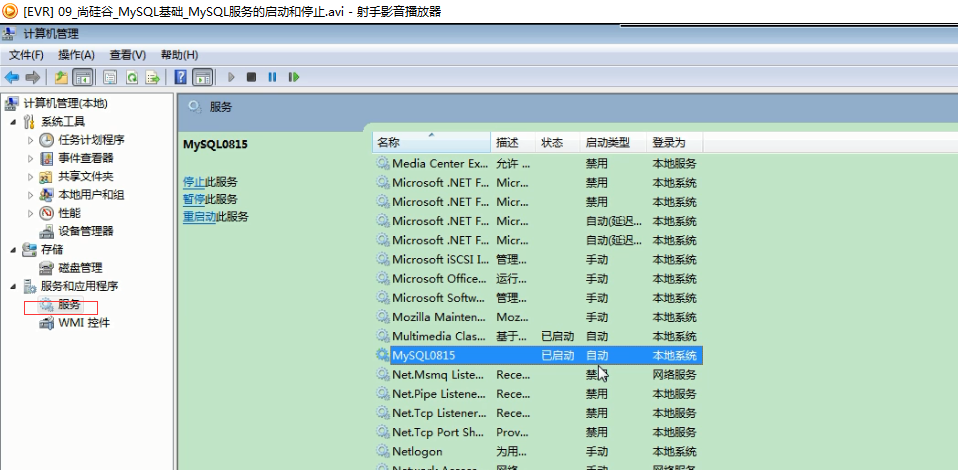Select 服务 in the tree

coord(69,304)
